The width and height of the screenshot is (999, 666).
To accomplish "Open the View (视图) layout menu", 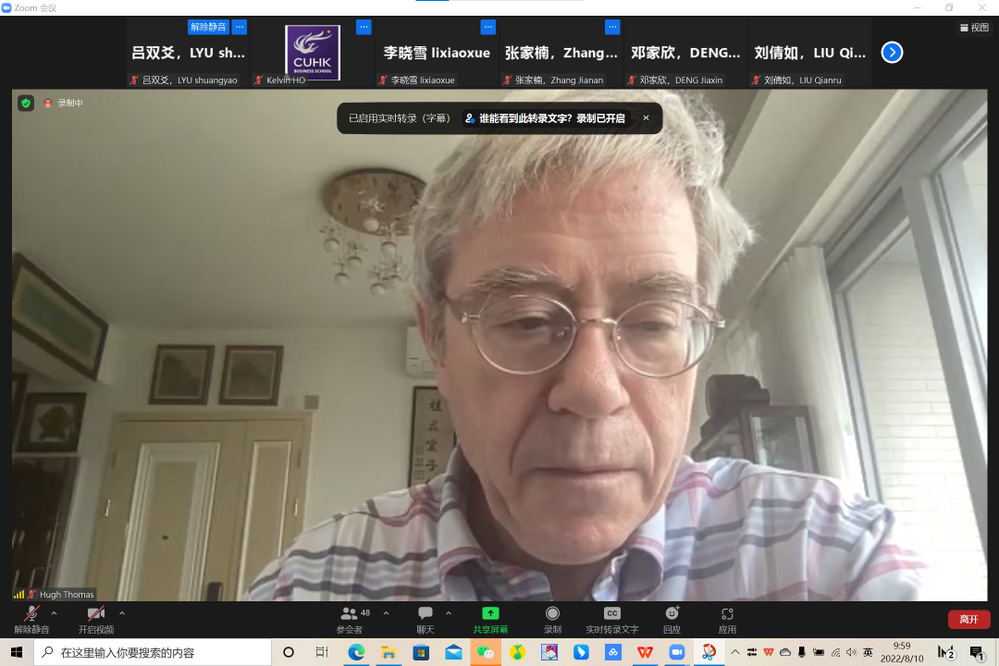I will [x=974, y=28].
